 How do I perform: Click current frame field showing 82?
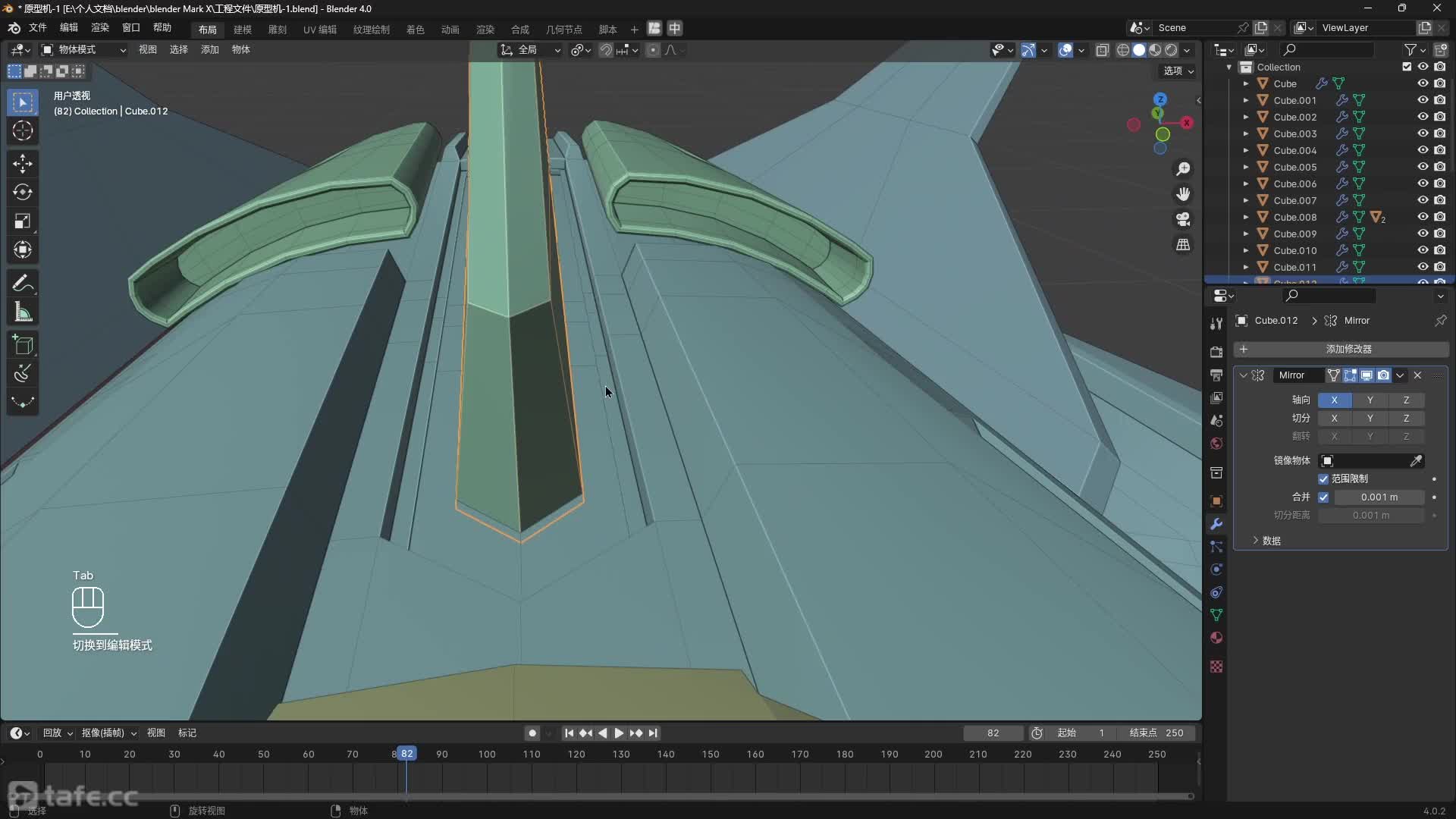point(993,733)
